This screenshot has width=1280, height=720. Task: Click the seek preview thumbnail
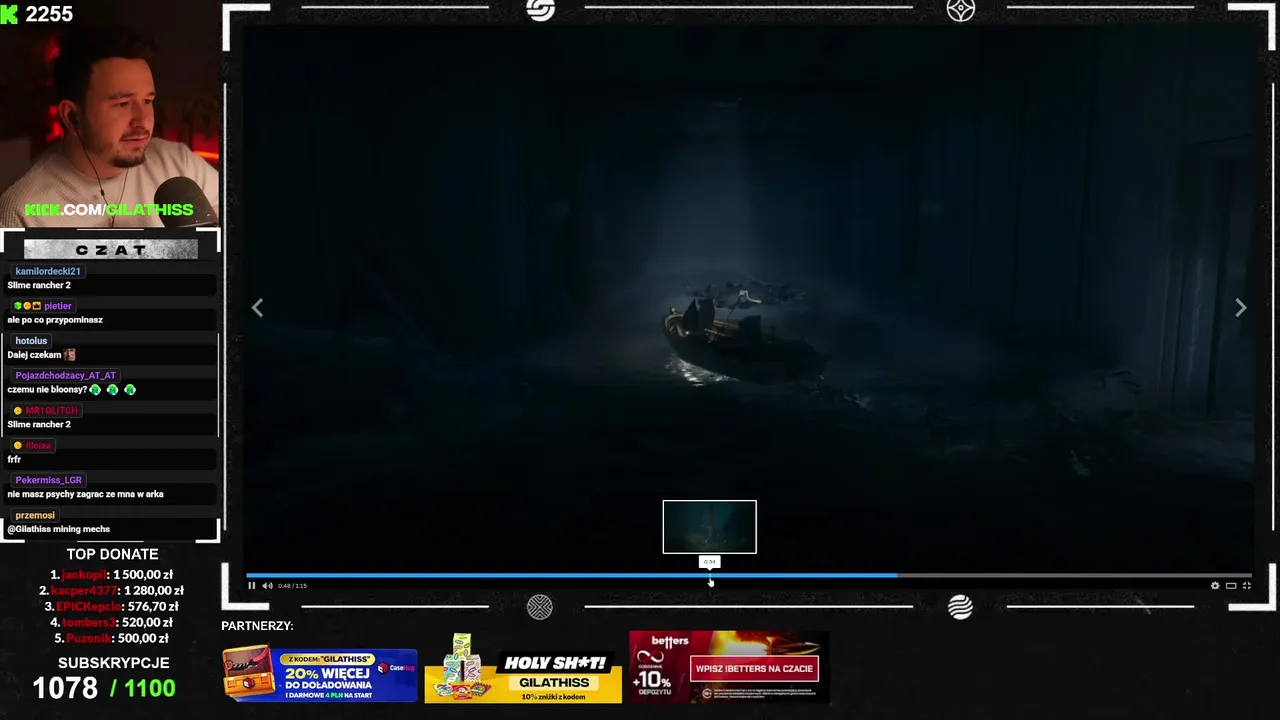pyautogui.click(x=710, y=527)
